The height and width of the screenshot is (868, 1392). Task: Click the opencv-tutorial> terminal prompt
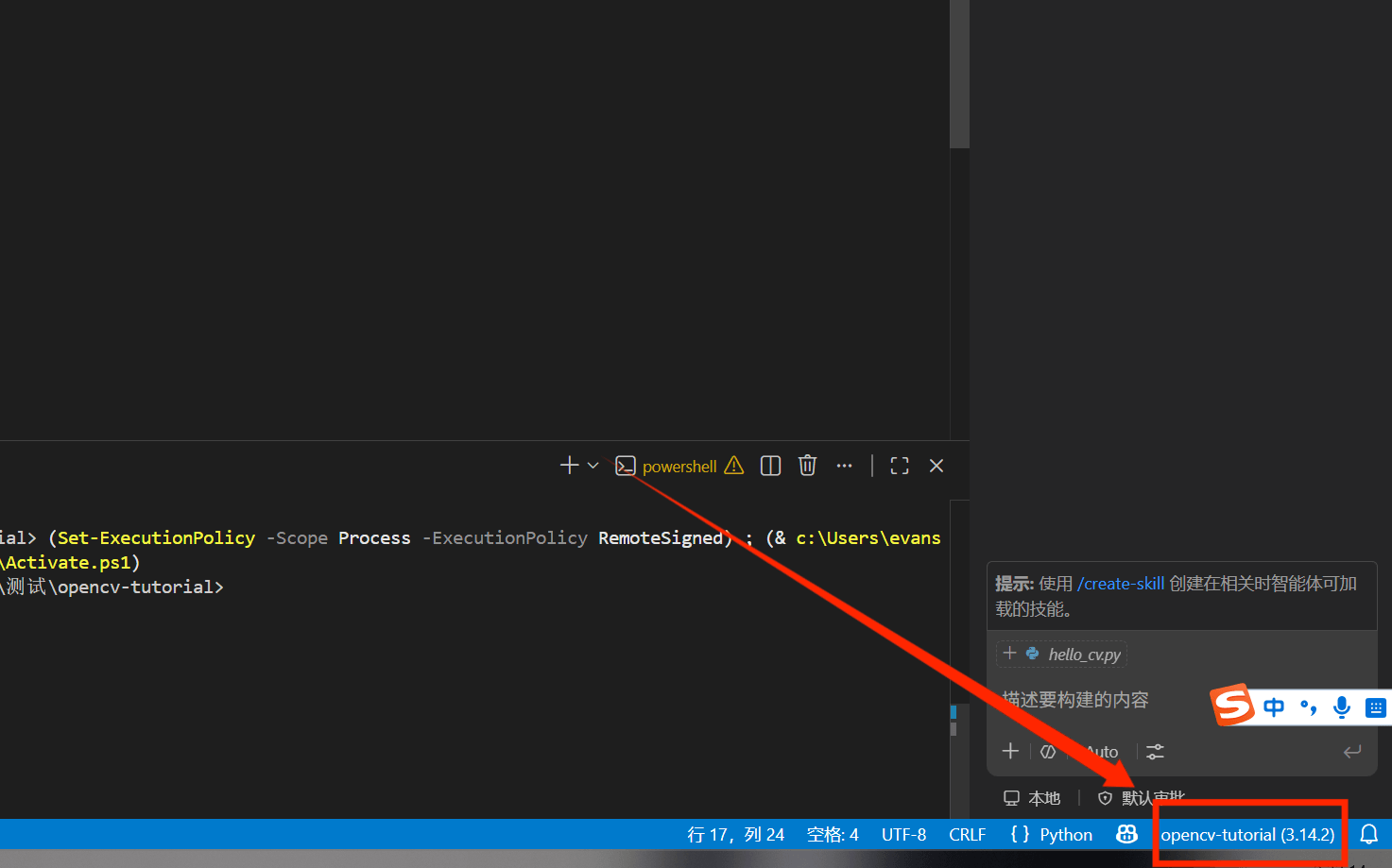click(141, 587)
